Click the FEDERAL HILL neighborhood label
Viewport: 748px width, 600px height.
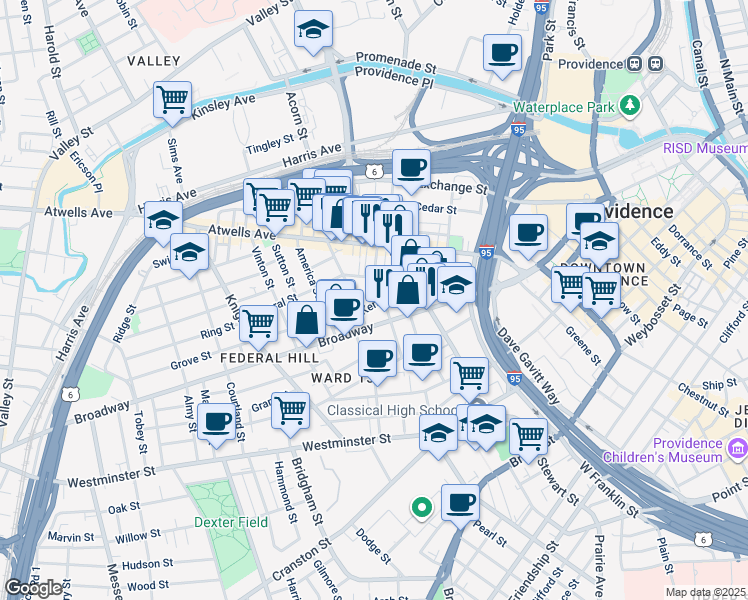(x=270, y=358)
